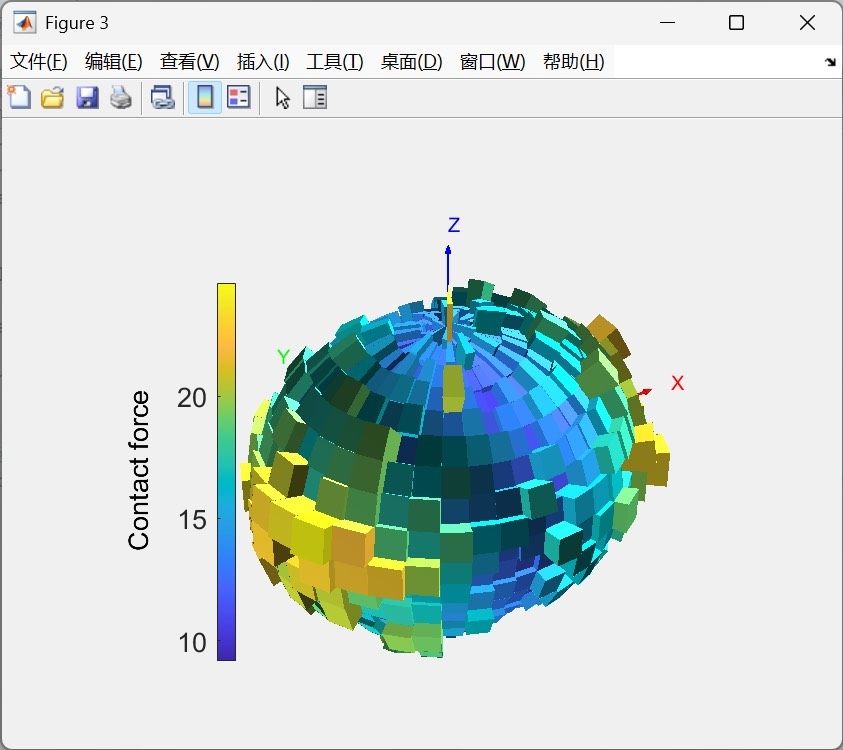
Task: Save the figure using the floppy disk icon
Action: click(87, 98)
